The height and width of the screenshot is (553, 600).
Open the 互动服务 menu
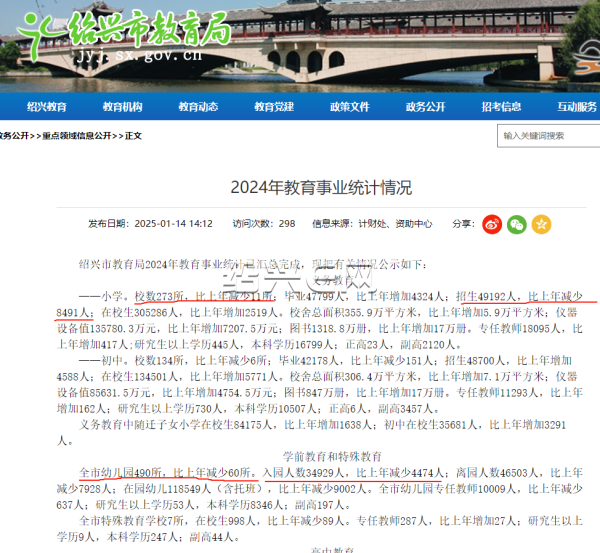577,106
